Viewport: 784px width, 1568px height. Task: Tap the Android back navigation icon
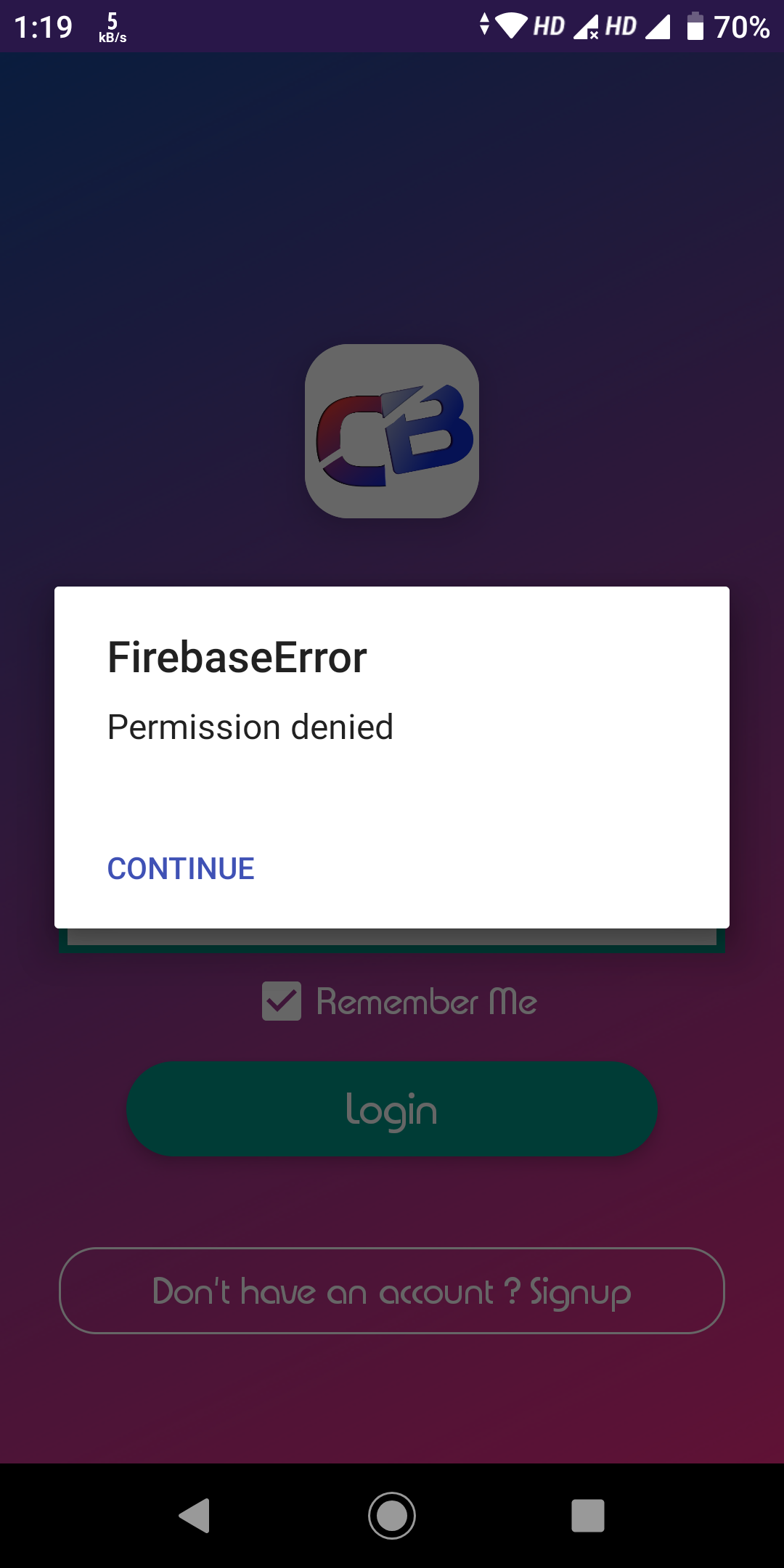click(x=195, y=1516)
